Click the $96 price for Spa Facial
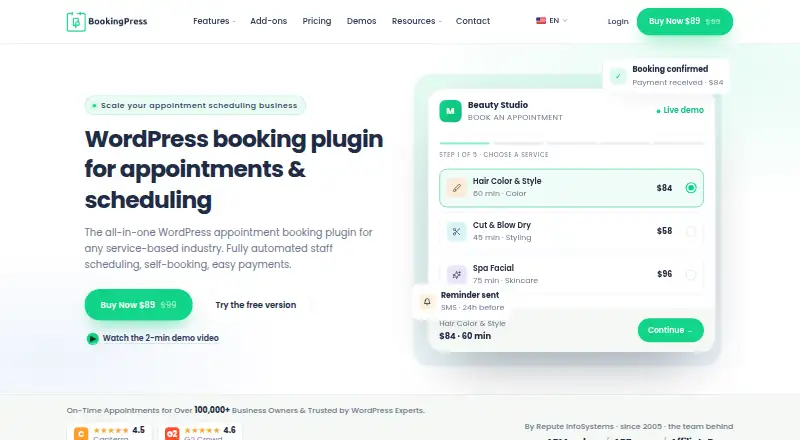 pyautogui.click(x=664, y=274)
